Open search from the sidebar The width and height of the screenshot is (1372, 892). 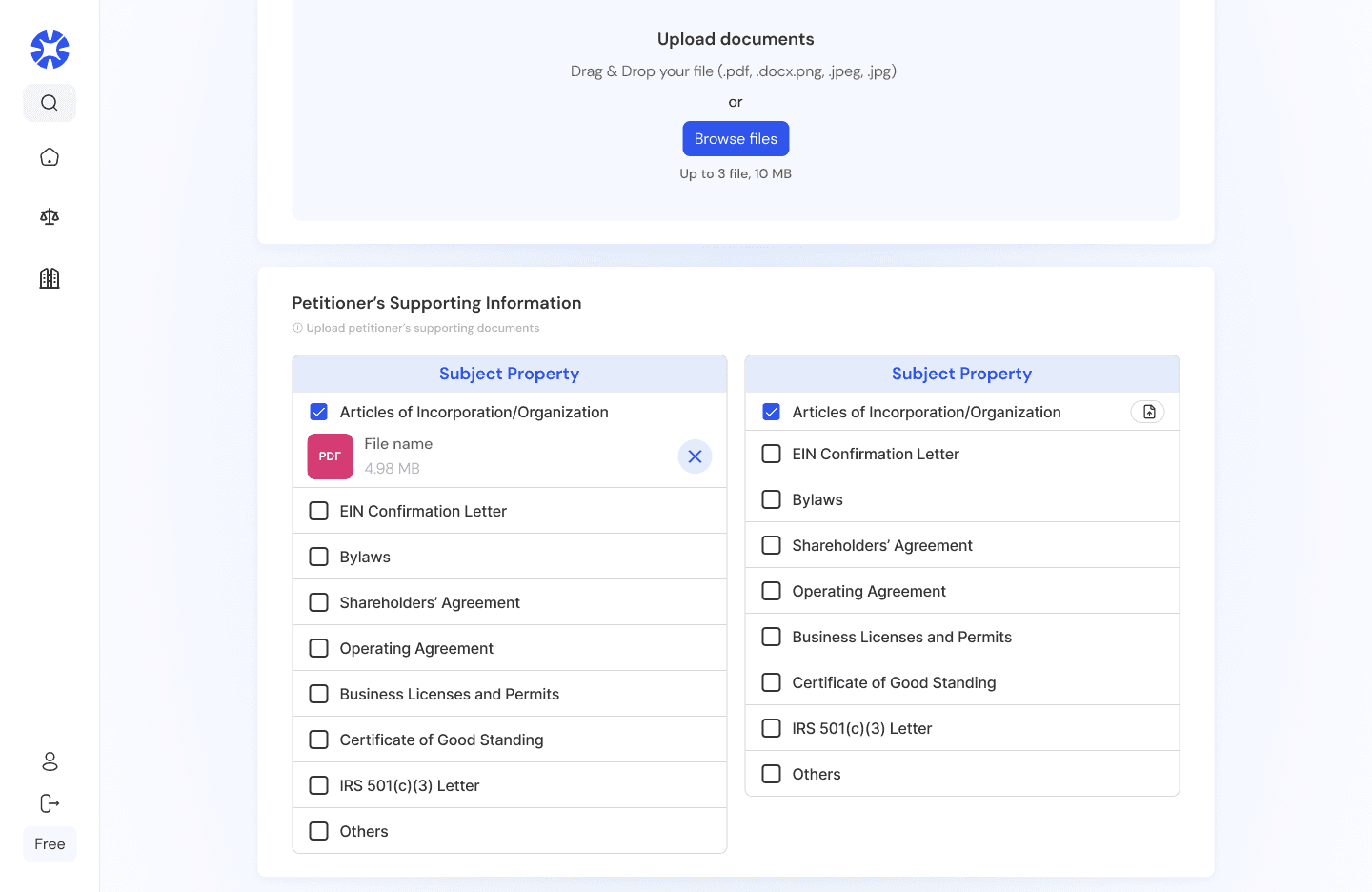(50, 103)
